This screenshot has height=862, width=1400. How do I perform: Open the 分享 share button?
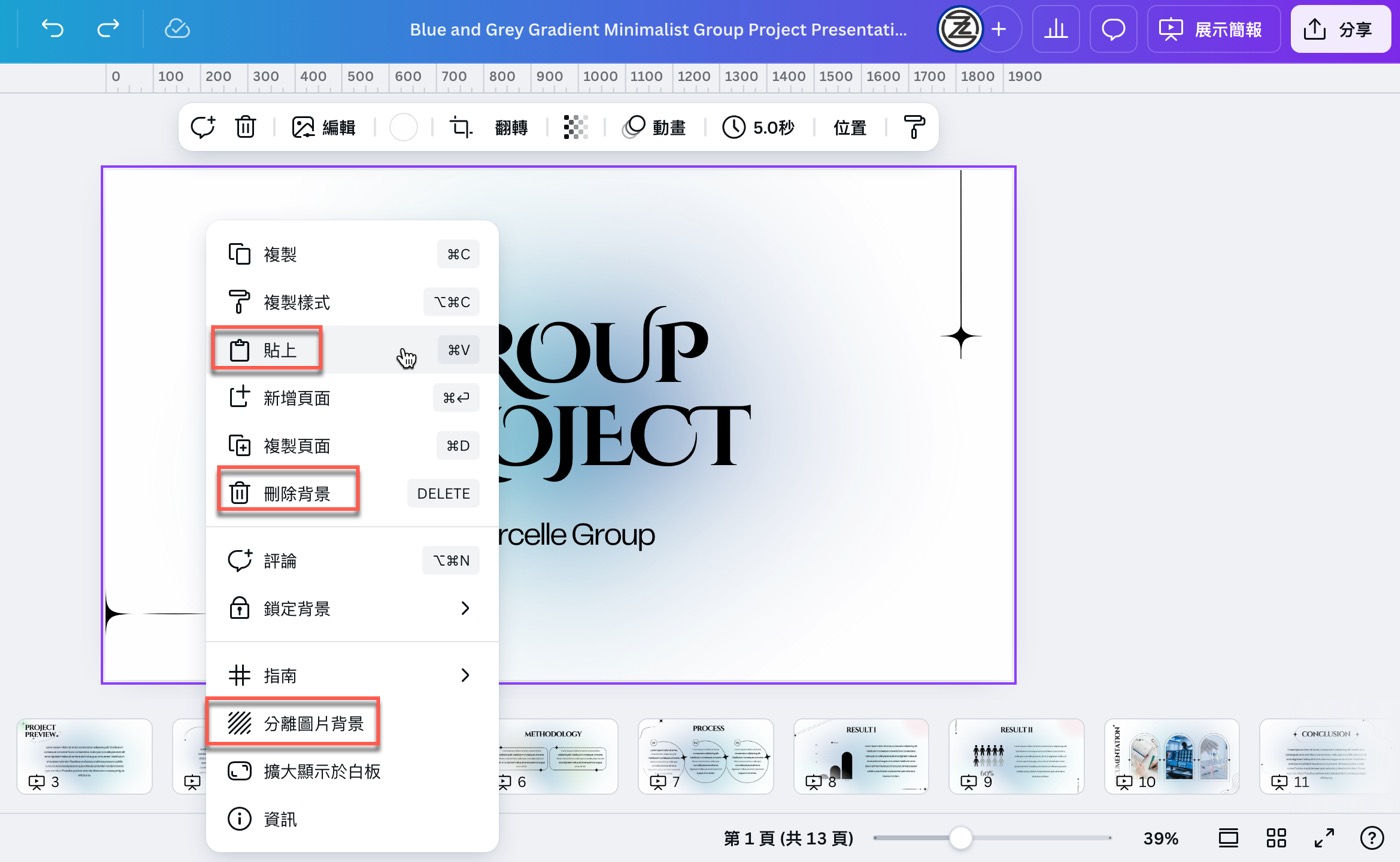coord(1340,29)
